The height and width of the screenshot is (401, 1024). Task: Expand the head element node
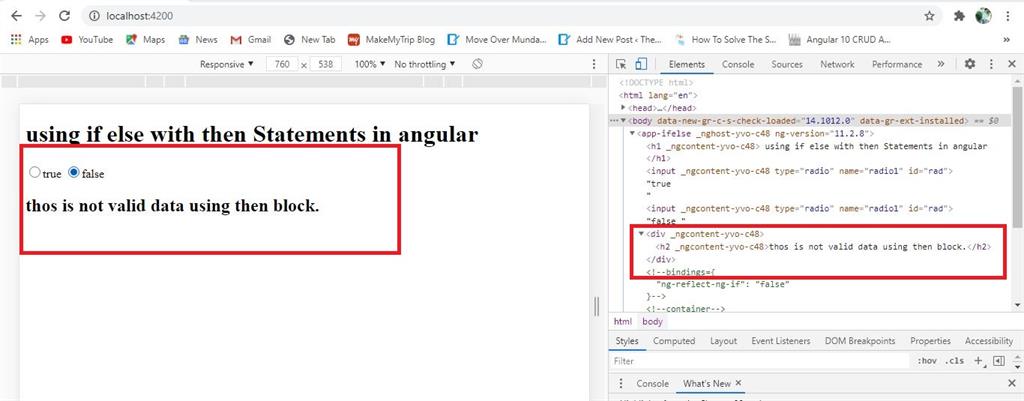pyautogui.click(x=624, y=108)
